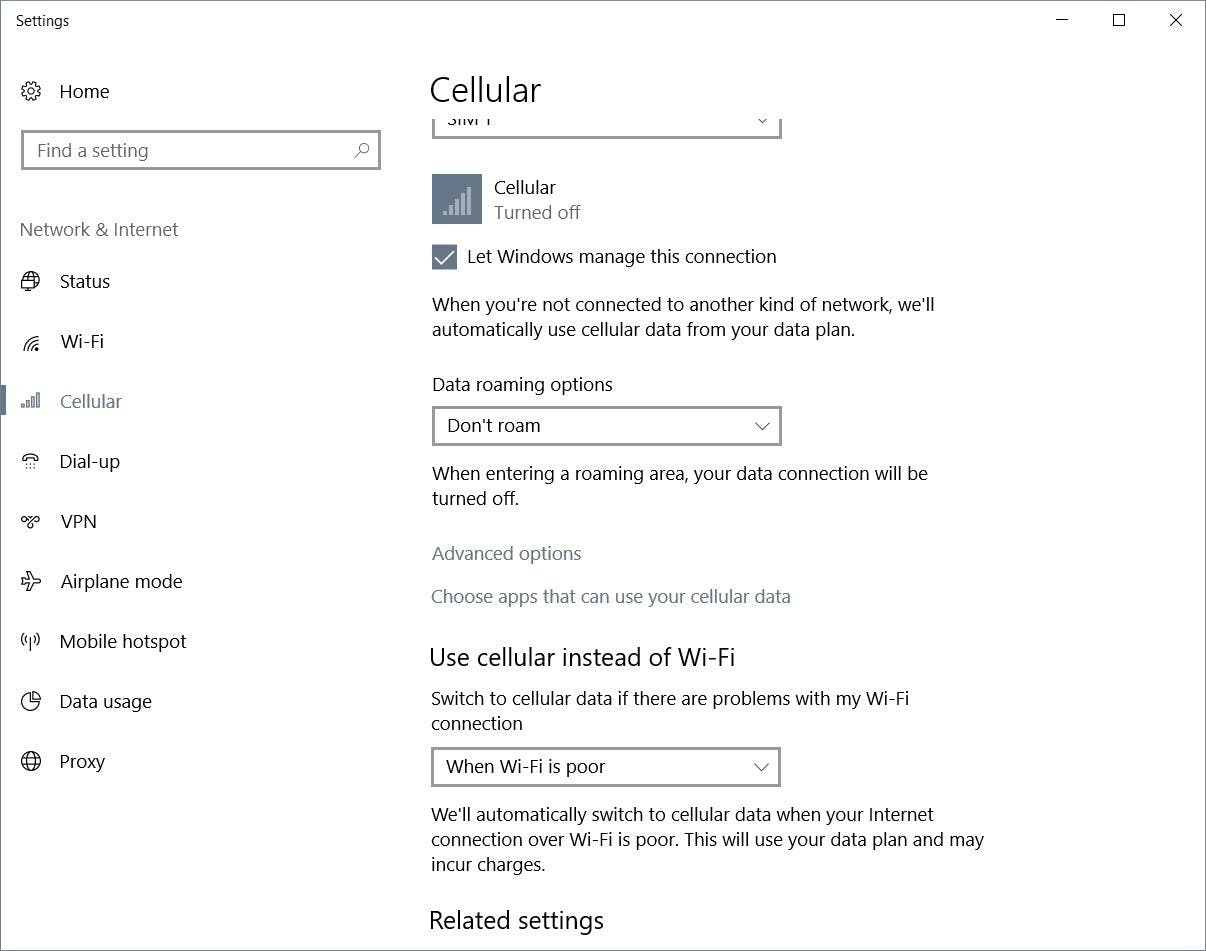Go to Cellular section in sidebar
Screen dimensions: 1206x951
click(x=90, y=401)
